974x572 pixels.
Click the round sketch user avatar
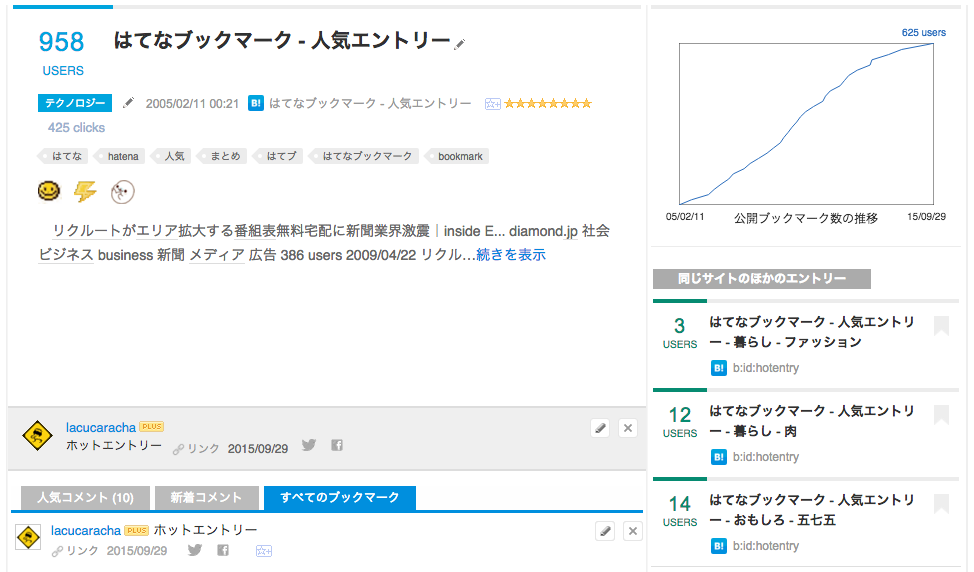(x=122, y=192)
